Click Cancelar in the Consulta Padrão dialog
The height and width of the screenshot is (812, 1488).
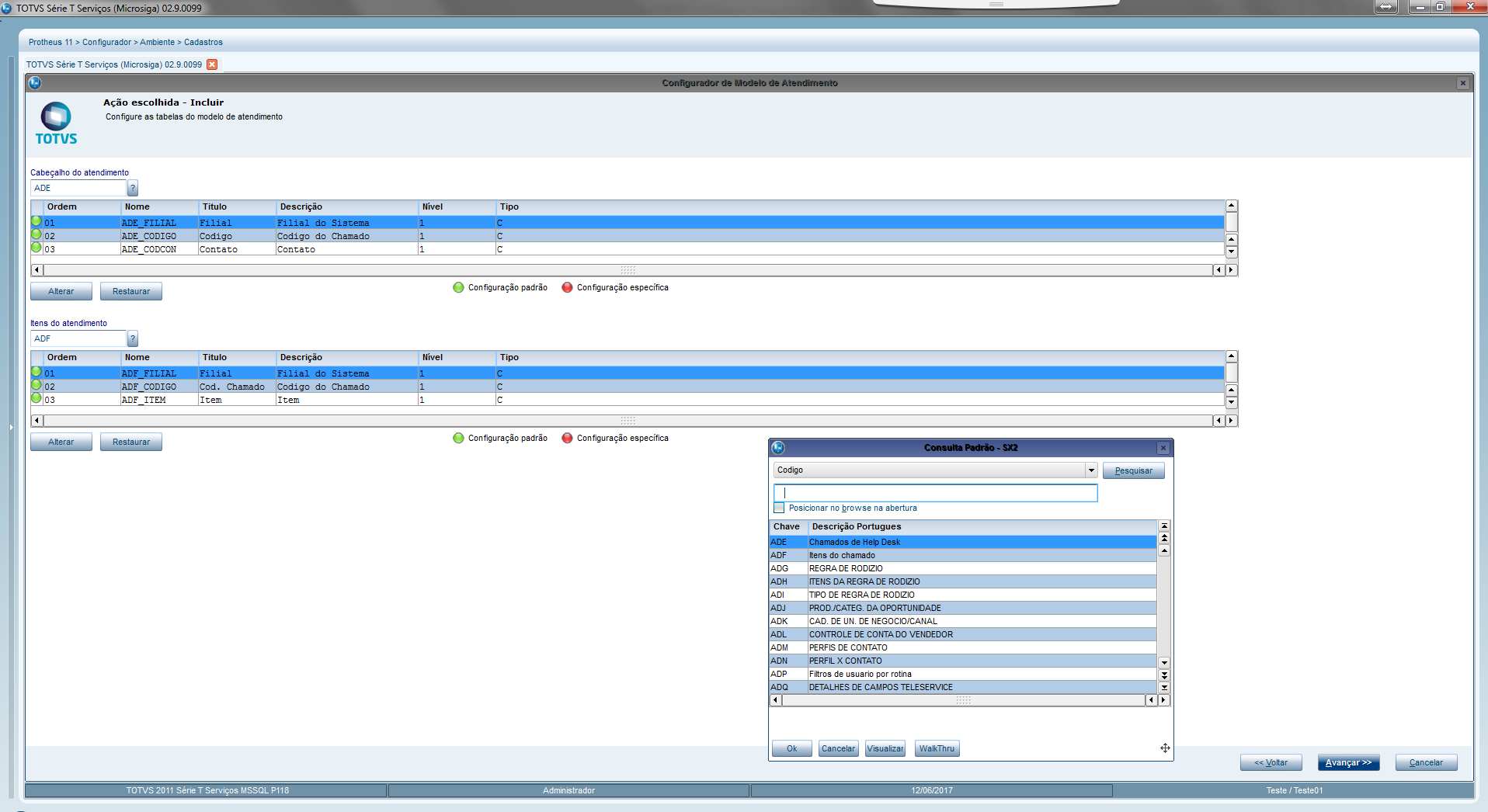pos(839,749)
